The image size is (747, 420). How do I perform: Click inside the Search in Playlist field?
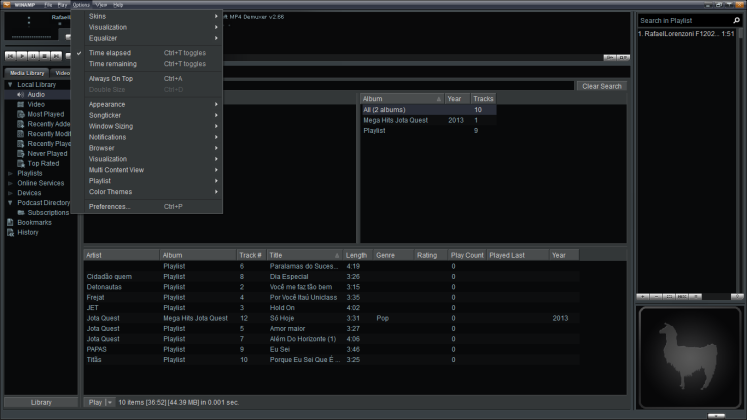(685, 20)
